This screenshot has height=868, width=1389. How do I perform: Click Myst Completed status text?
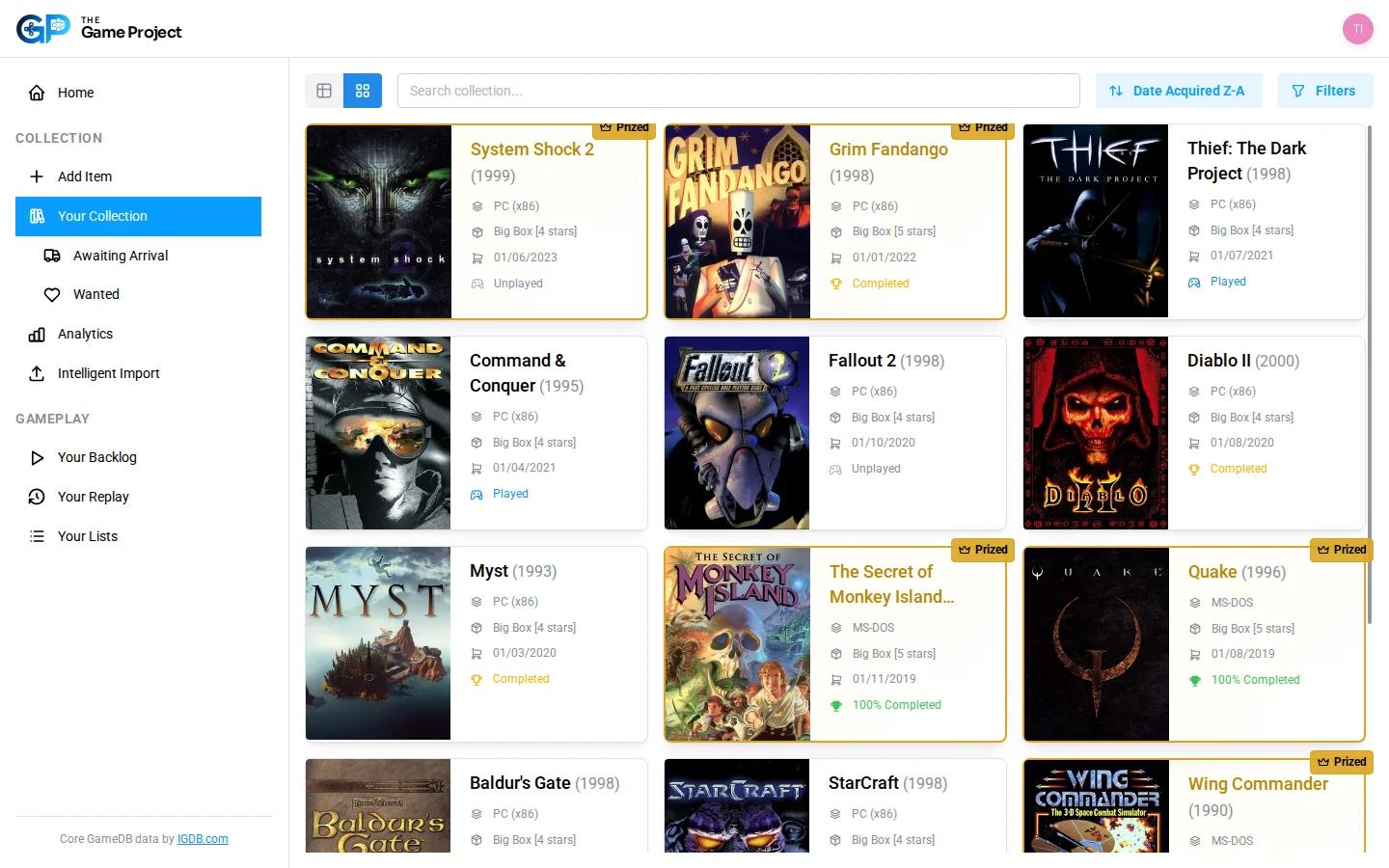coord(521,679)
